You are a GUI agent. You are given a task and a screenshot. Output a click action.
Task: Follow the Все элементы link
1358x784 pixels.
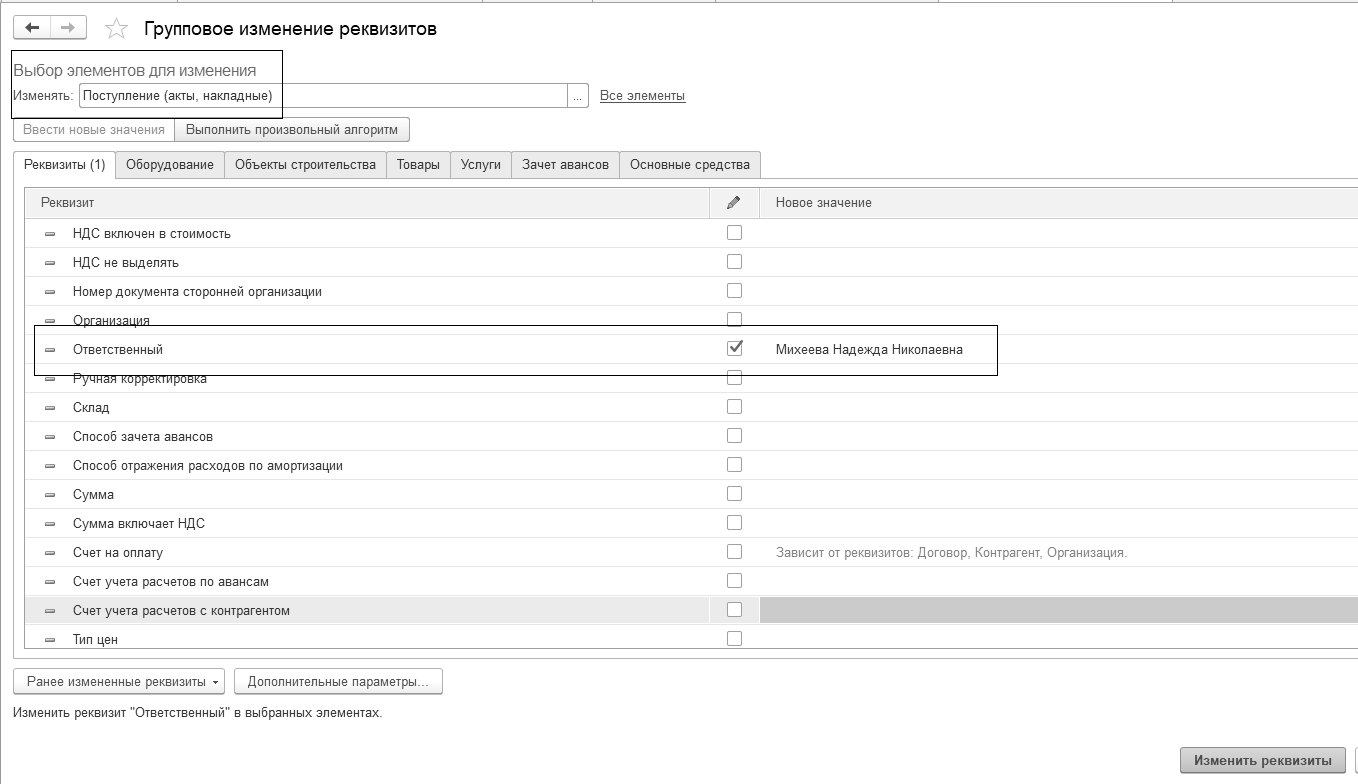pyautogui.click(x=642, y=96)
